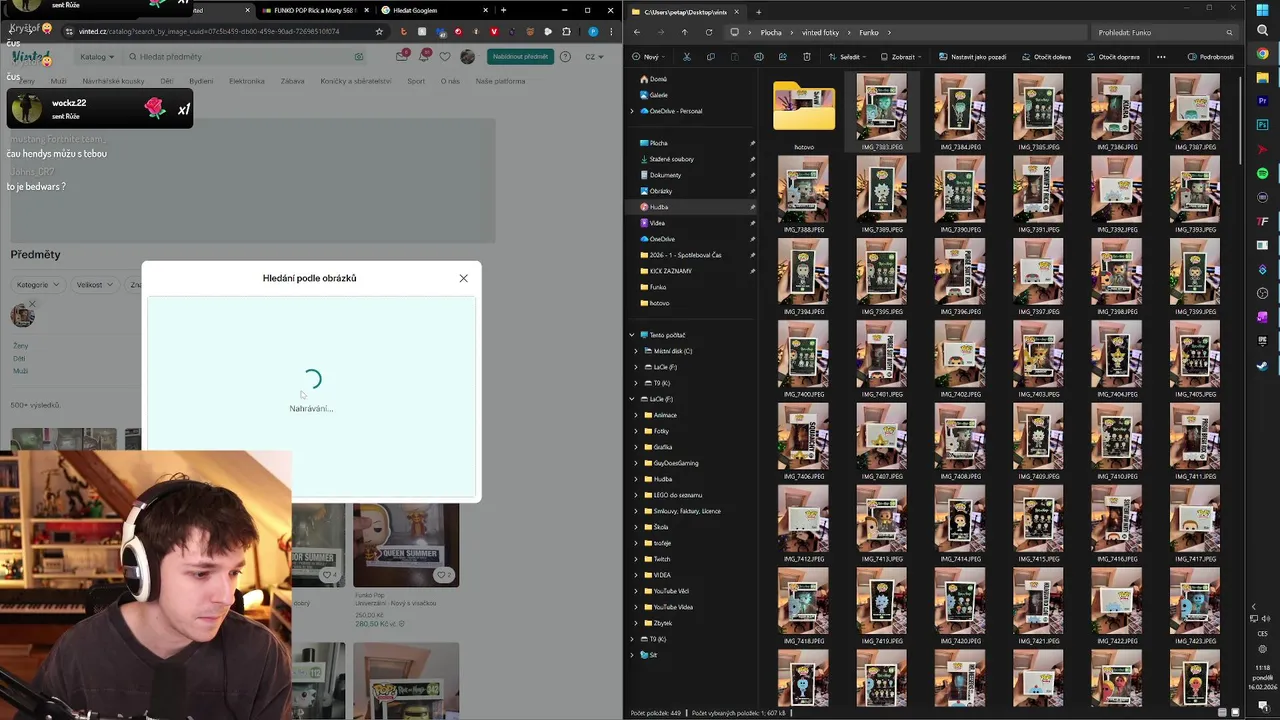The width and height of the screenshot is (1280, 720).
Task: Expand the Animace folder node
Action: point(636,415)
